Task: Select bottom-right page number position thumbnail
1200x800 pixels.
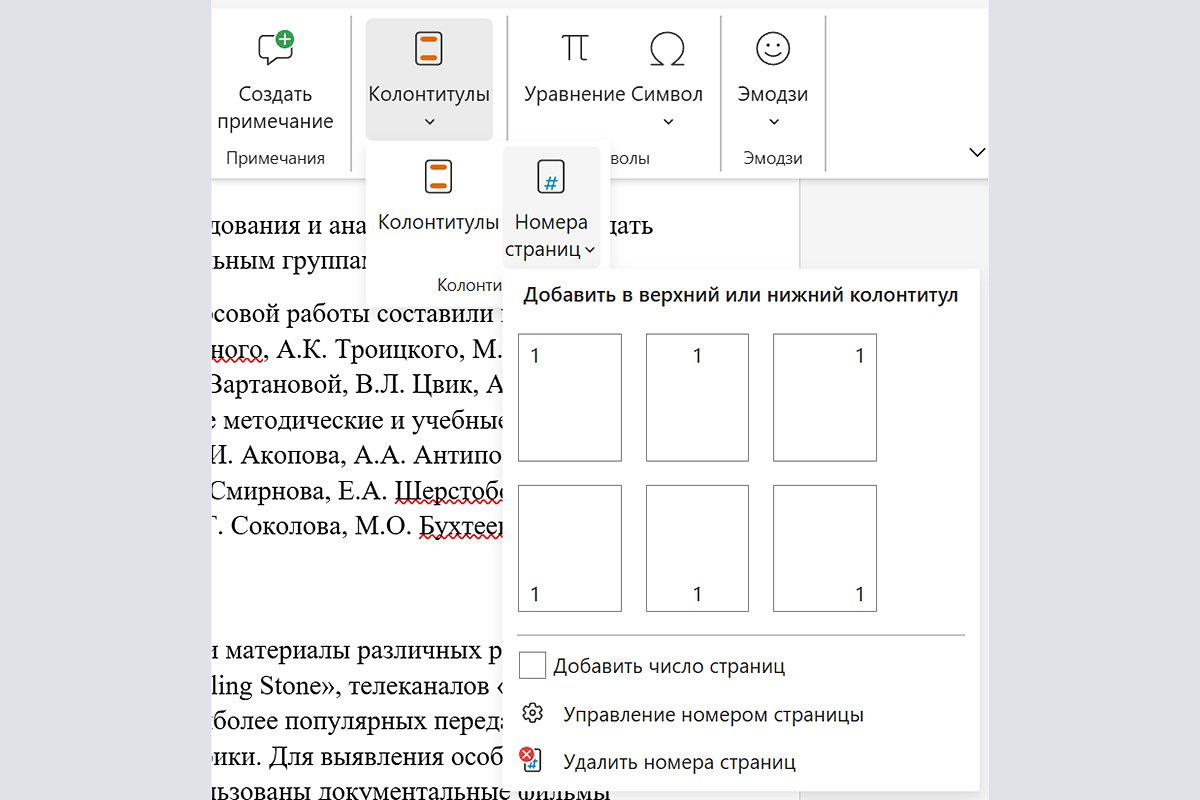Action: point(824,547)
